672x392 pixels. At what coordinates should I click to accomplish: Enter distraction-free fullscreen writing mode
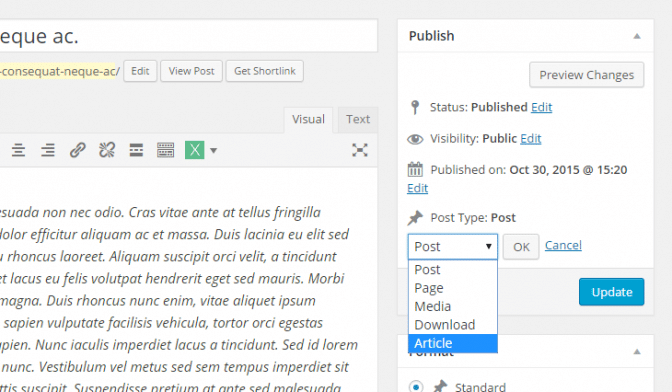coord(360,150)
